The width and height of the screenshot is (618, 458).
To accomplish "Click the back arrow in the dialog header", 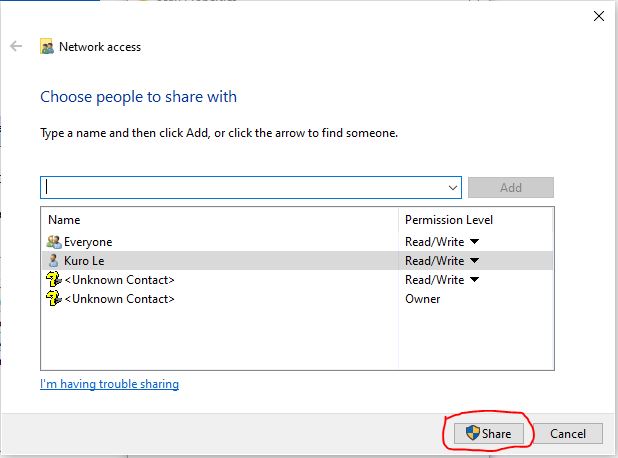I will coord(16,46).
